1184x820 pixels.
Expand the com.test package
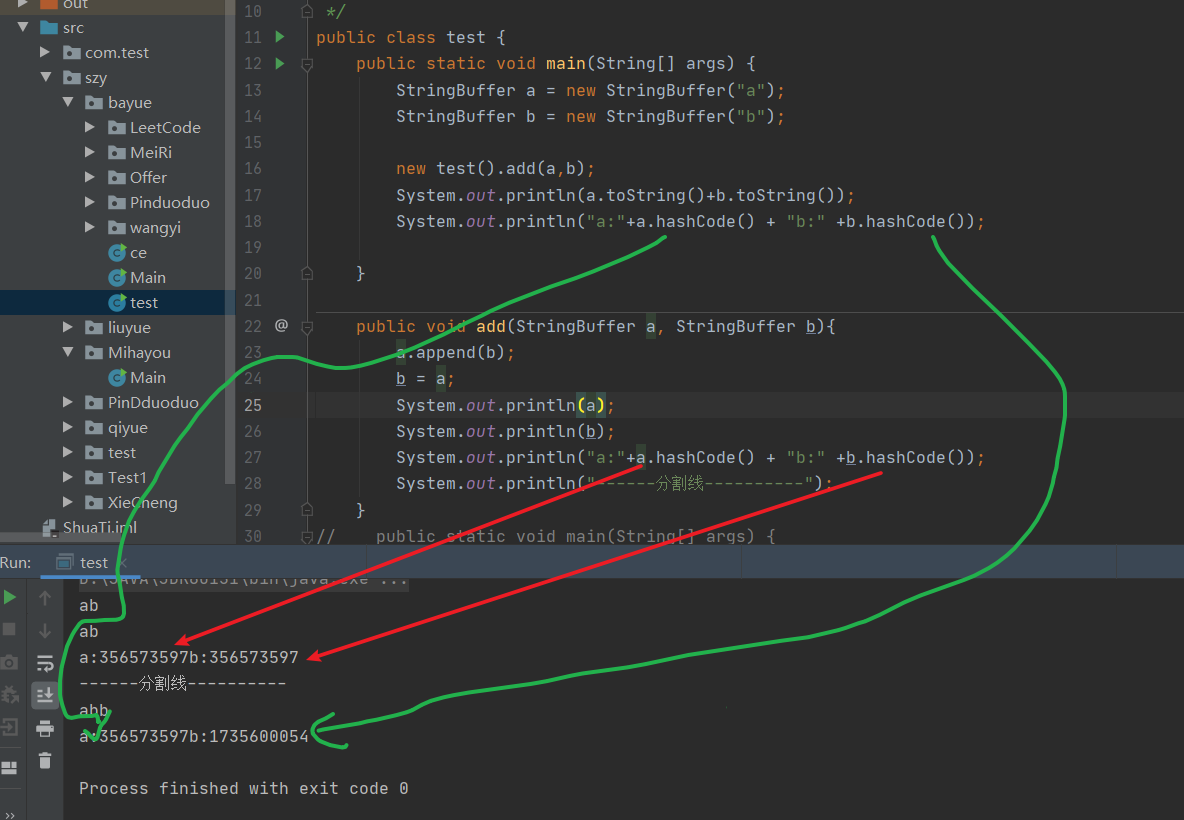pos(45,52)
